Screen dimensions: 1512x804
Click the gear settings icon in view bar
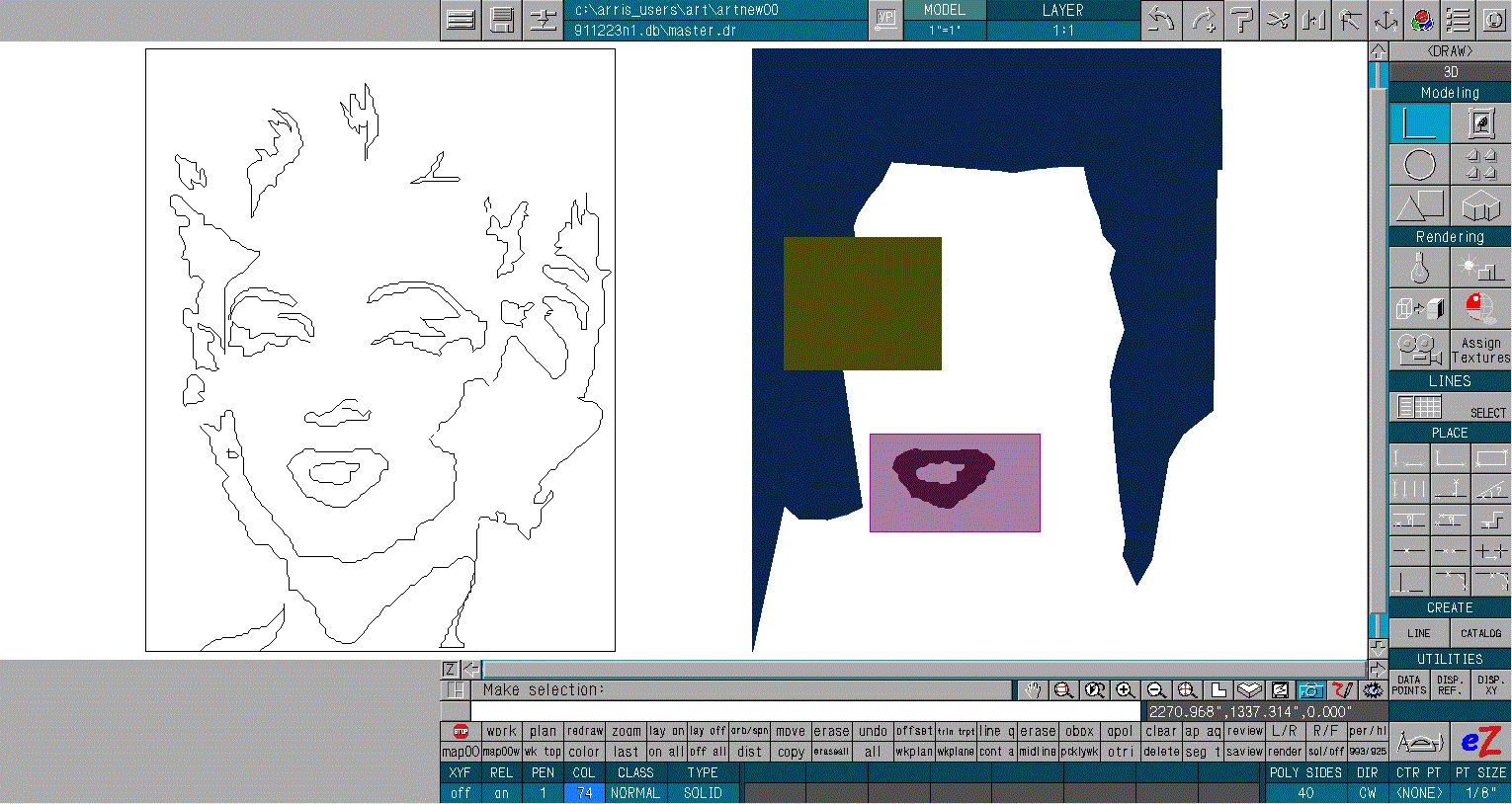1373,690
